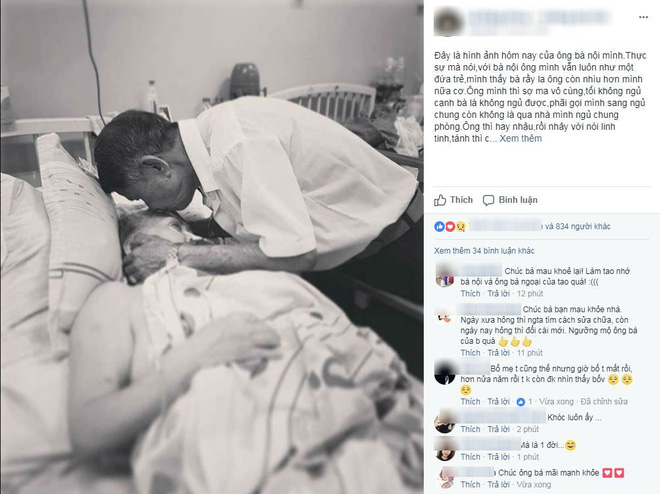Click the 12 phút timestamp on first comment
660x494 pixels.
click(x=530, y=293)
